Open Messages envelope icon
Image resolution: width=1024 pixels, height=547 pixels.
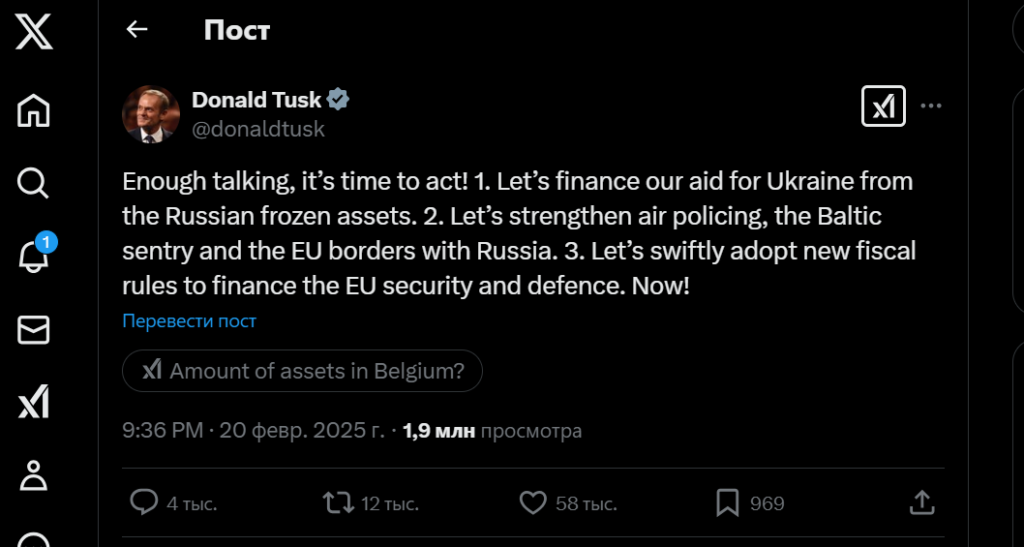coord(34,330)
